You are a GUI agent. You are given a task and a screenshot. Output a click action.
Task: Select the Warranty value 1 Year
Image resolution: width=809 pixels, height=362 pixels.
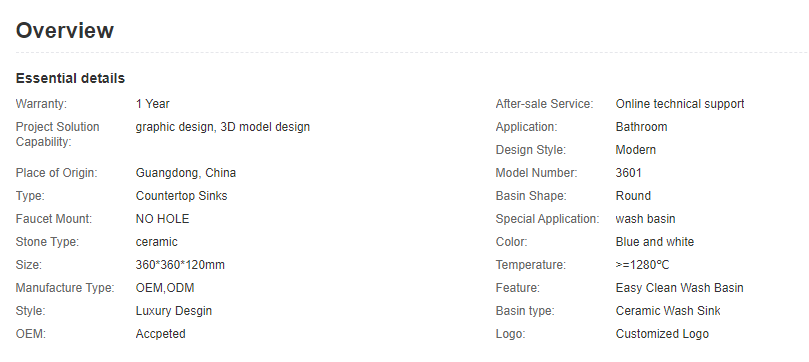(x=153, y=104)
